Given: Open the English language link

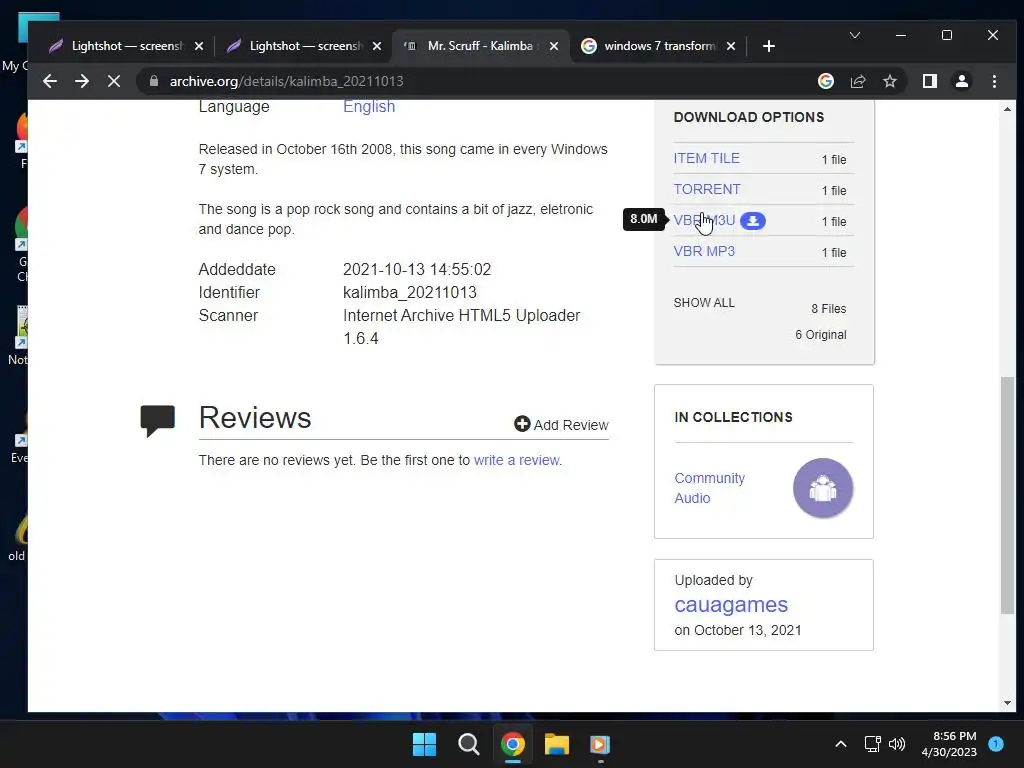Looking at the screenshot, I should click(369, 106).
